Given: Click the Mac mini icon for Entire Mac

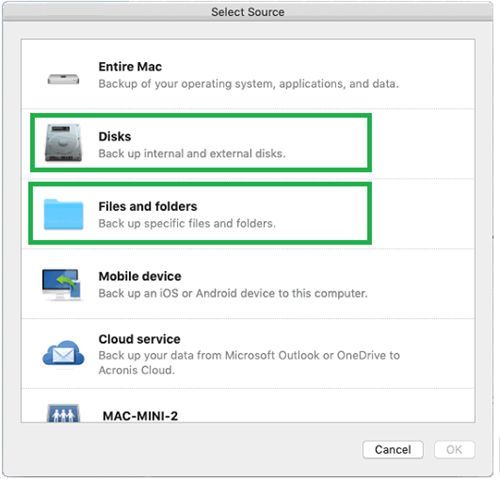Looking at the screenshot, I should tap(63, 80).
